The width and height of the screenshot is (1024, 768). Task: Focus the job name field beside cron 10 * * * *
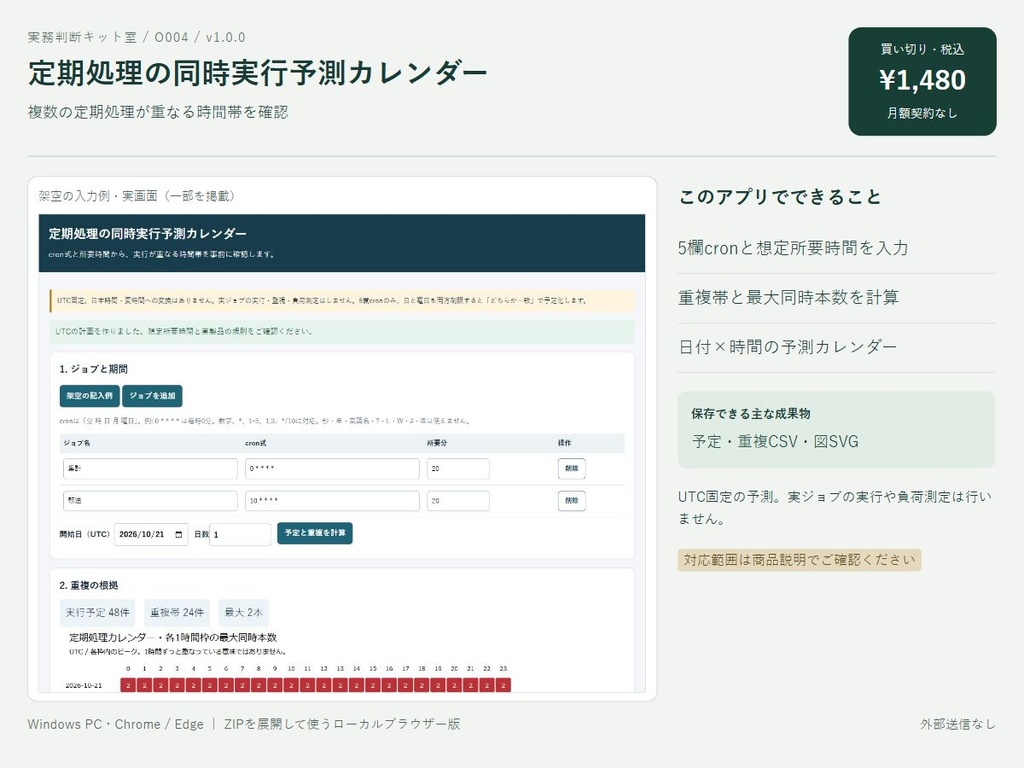click(x=150, y=500)
